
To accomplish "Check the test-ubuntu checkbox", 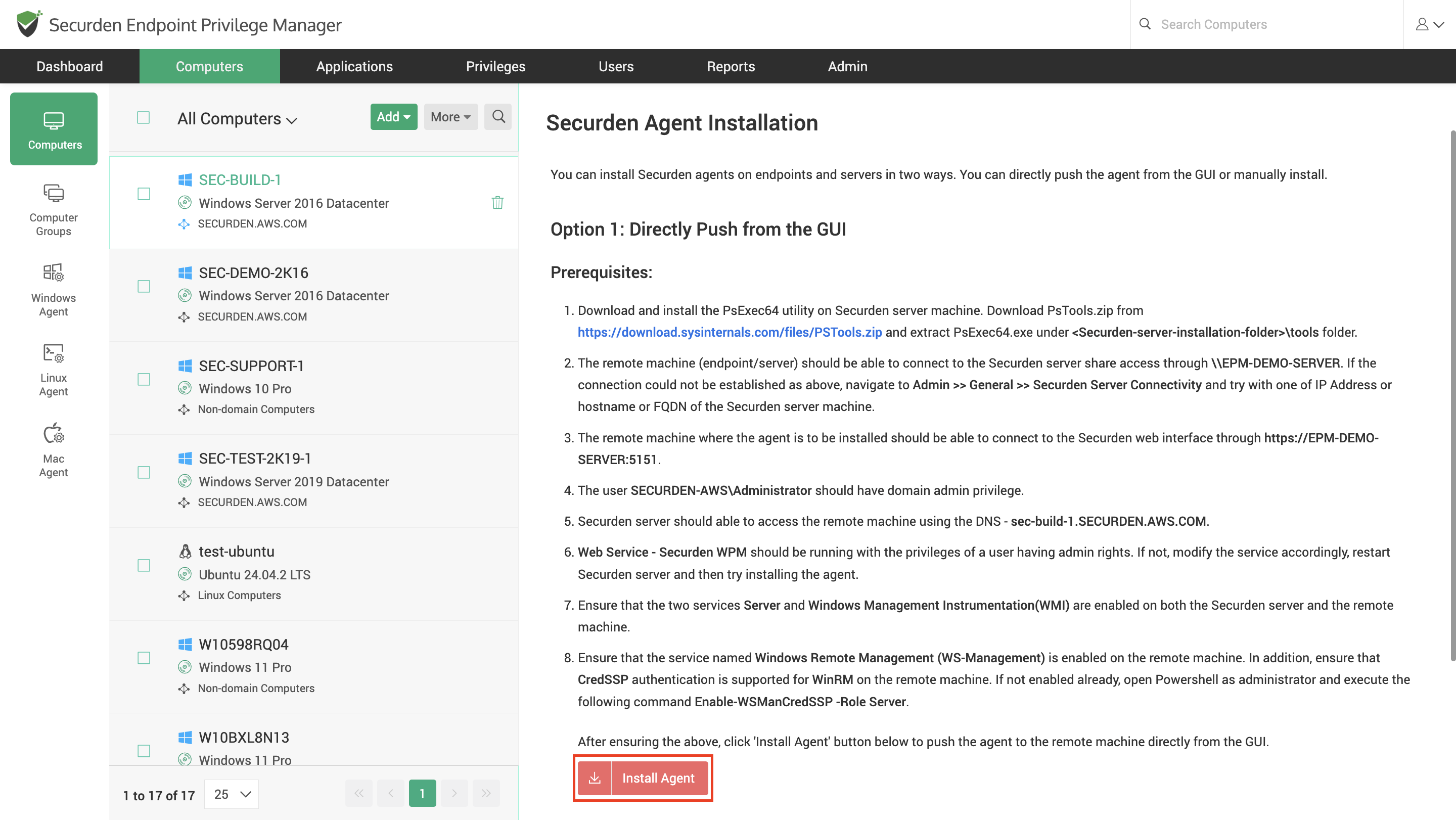I will 144,565.
